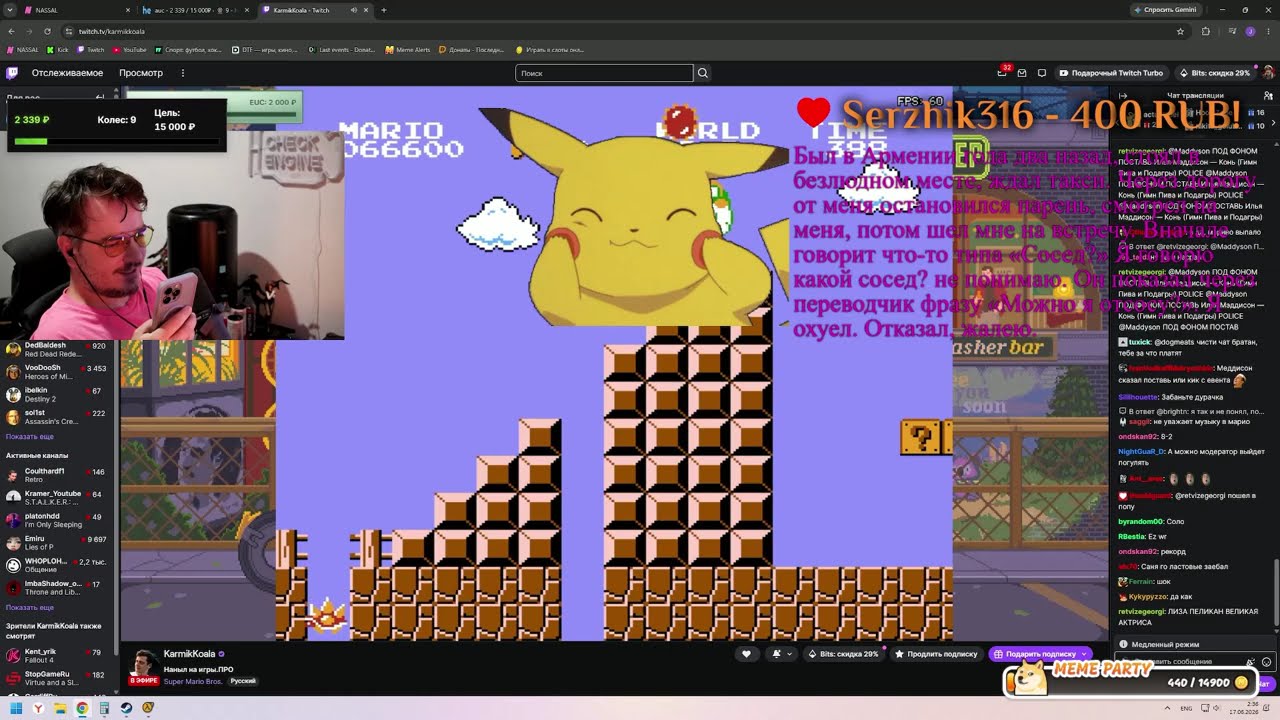
Task: Open the Twitch top-nav three-dot menu
Action: pyautogui.click(x=183, y=73)
